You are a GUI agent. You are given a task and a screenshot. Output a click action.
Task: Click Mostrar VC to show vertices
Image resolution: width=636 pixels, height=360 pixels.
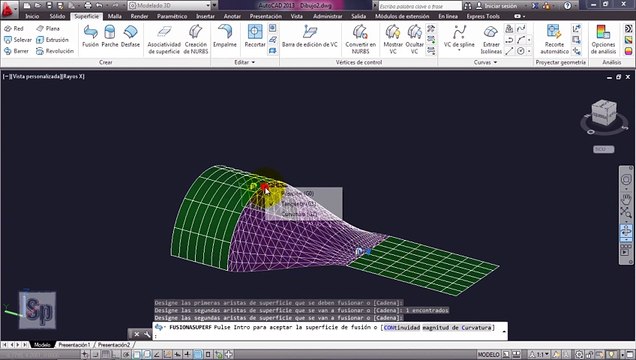(393, 39)
